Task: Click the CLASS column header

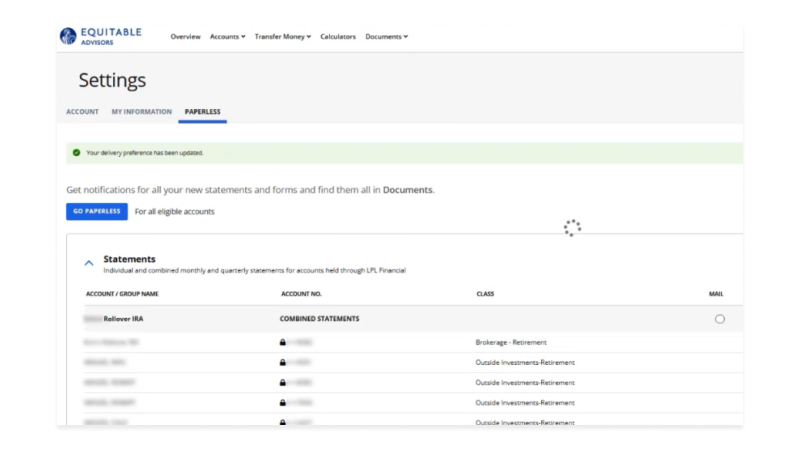Action: coord(485,294)
